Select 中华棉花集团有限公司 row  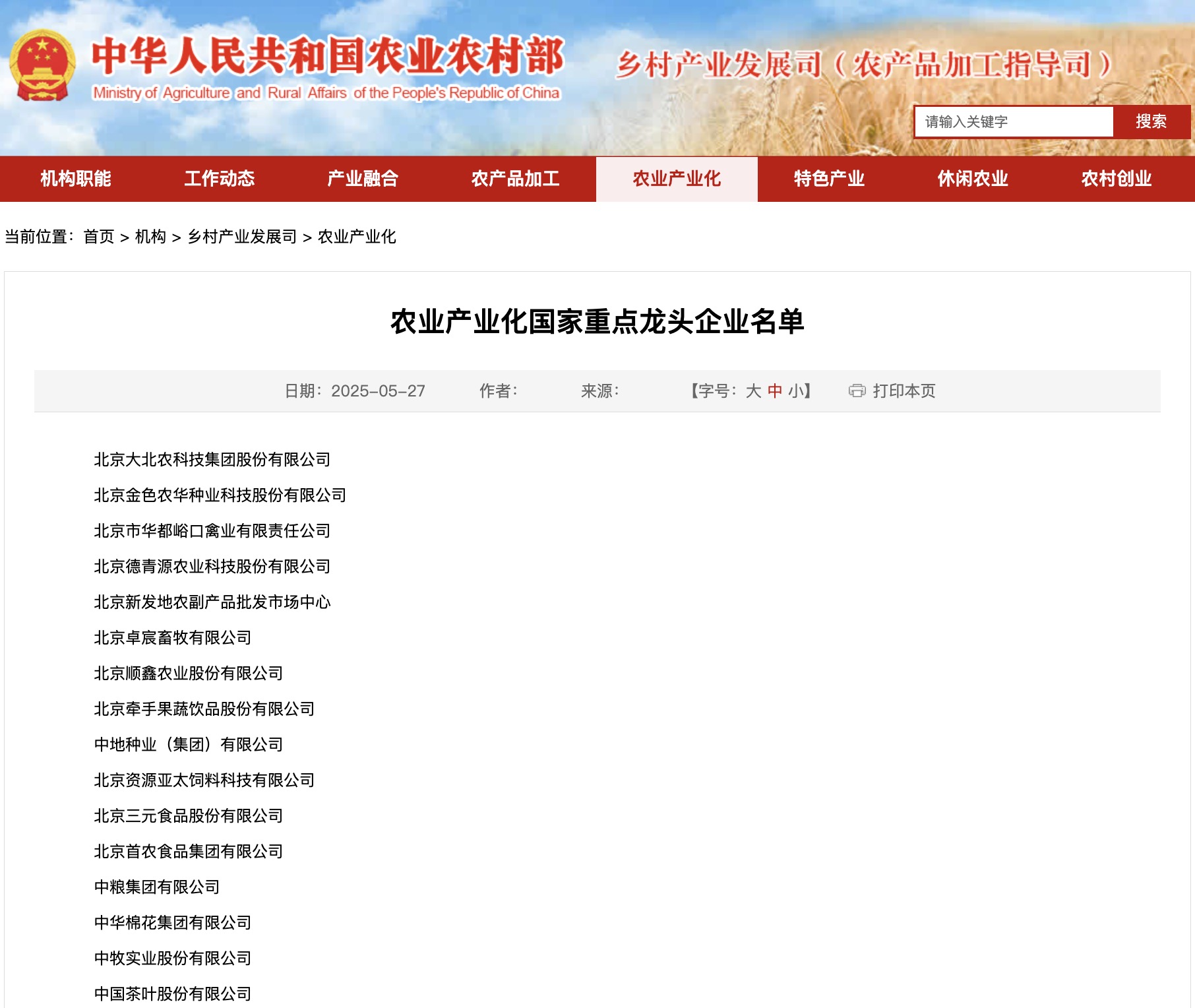[x=172, y=923]
